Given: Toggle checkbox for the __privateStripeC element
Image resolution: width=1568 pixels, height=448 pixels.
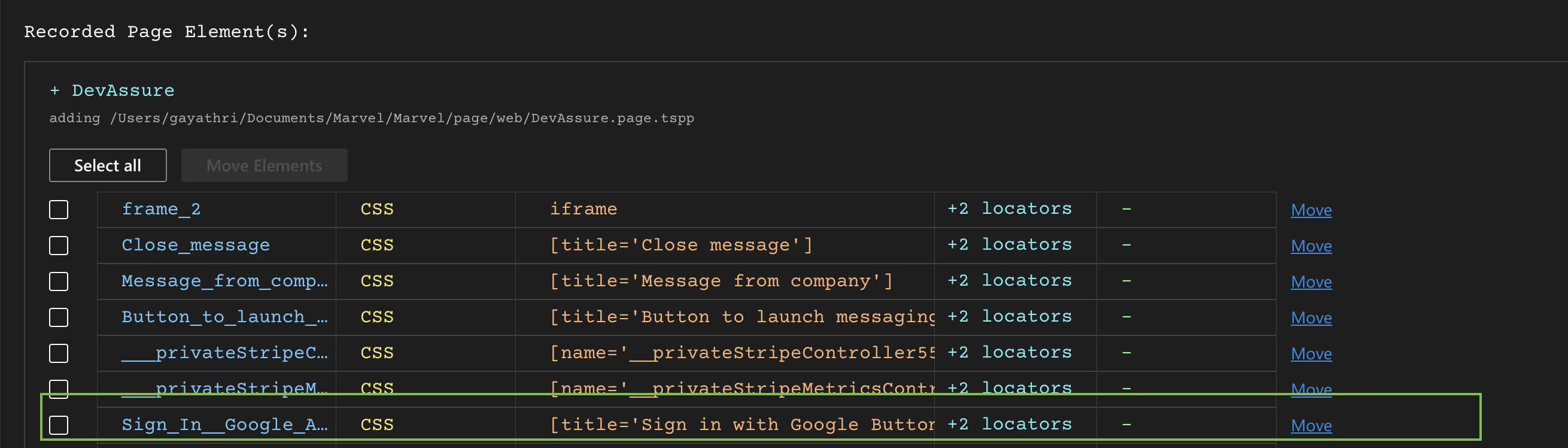Looking at the screenshot, I should 59,353.
